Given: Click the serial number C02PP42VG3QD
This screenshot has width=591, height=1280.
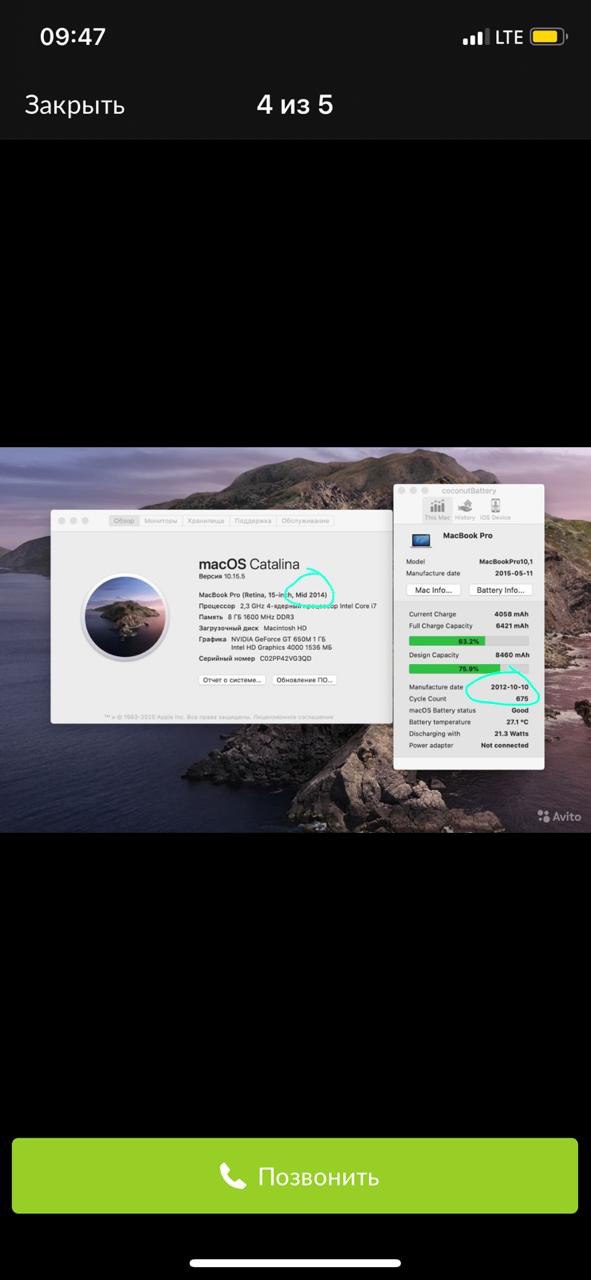Looking at the screenshot, I should (285, 659).
